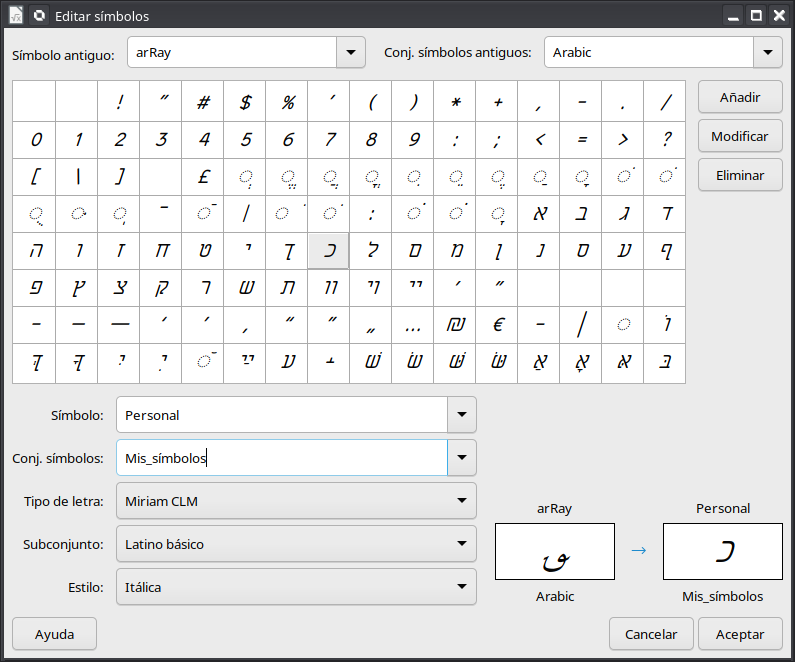This screenshot has width=795, height=662.
Task: Focus the Conj. símbolos field Mis_símbolos
Action: point(282,458)
